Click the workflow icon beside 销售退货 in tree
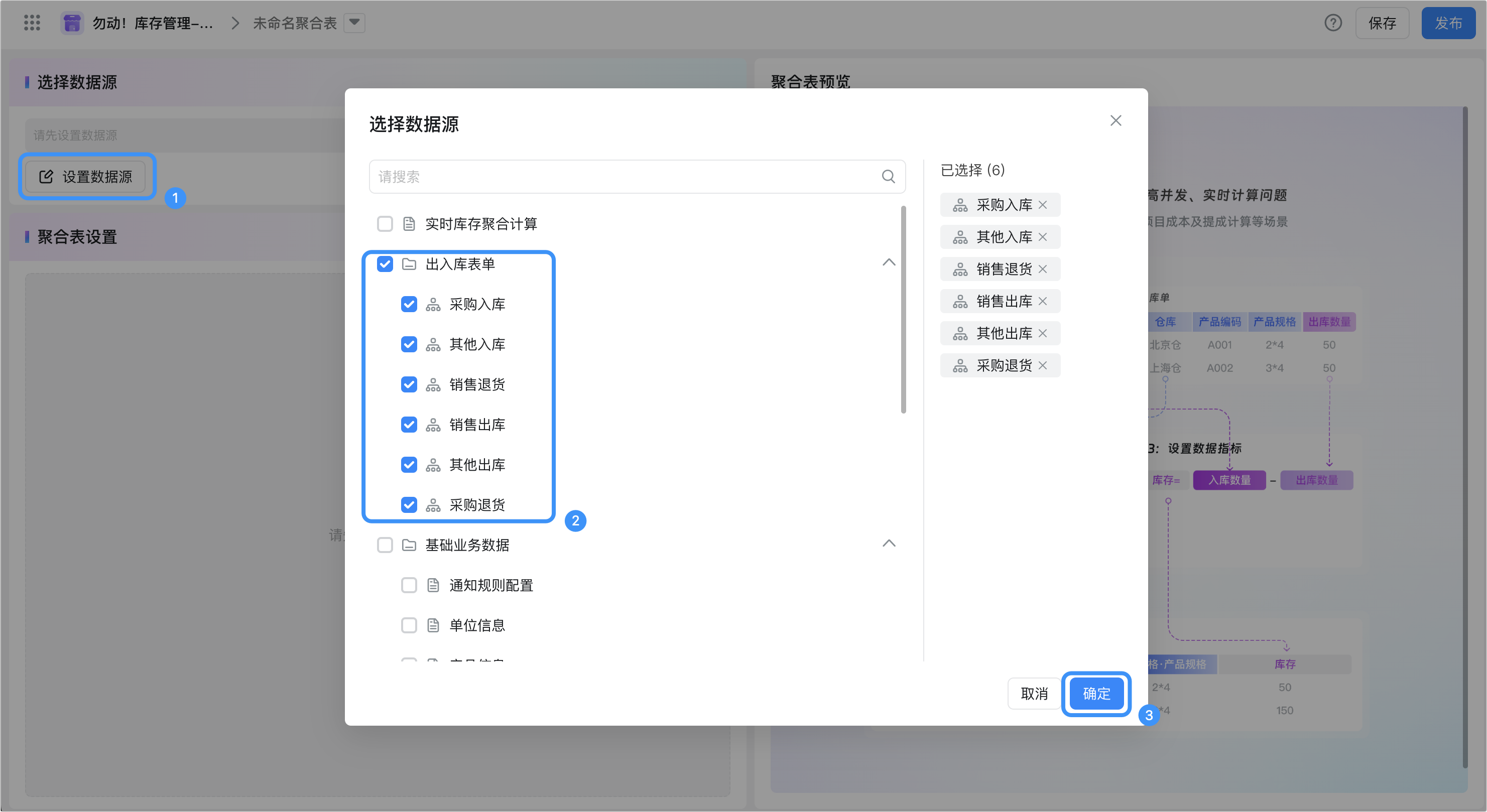1487x812 pixels. [433, 385]
